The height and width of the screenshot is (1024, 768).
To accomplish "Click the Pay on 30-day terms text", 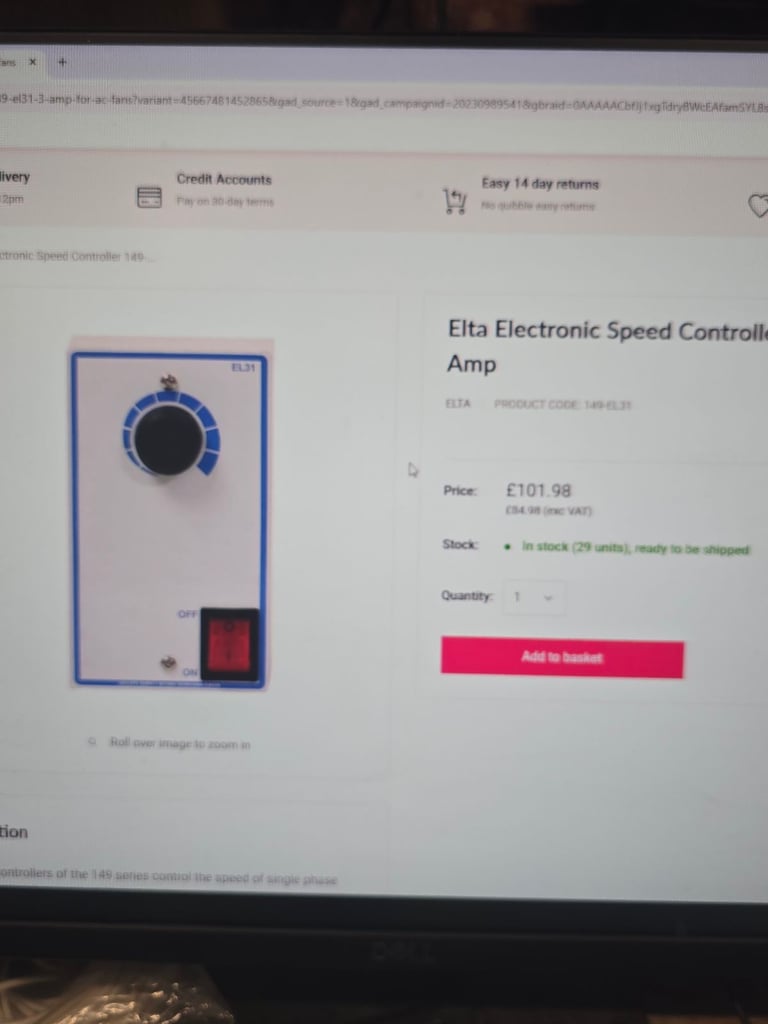I will click(225, 202).
